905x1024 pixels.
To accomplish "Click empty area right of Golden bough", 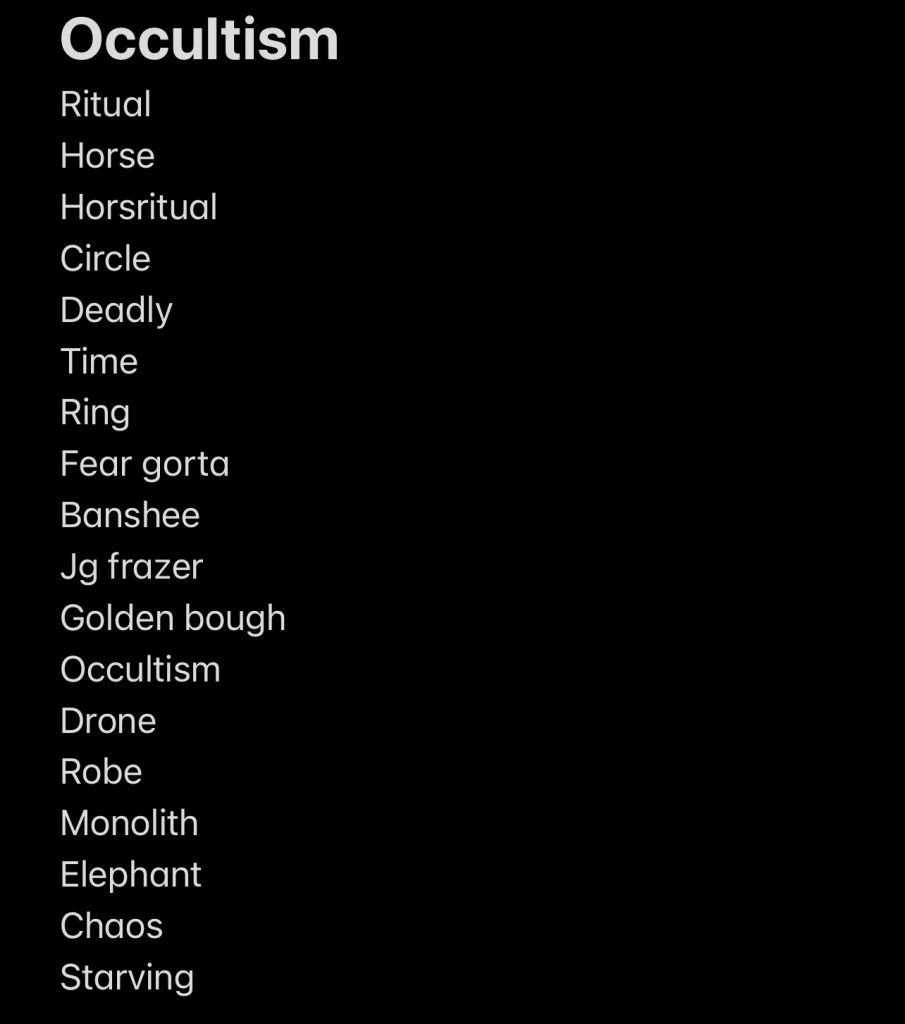I will pos(588,618).
